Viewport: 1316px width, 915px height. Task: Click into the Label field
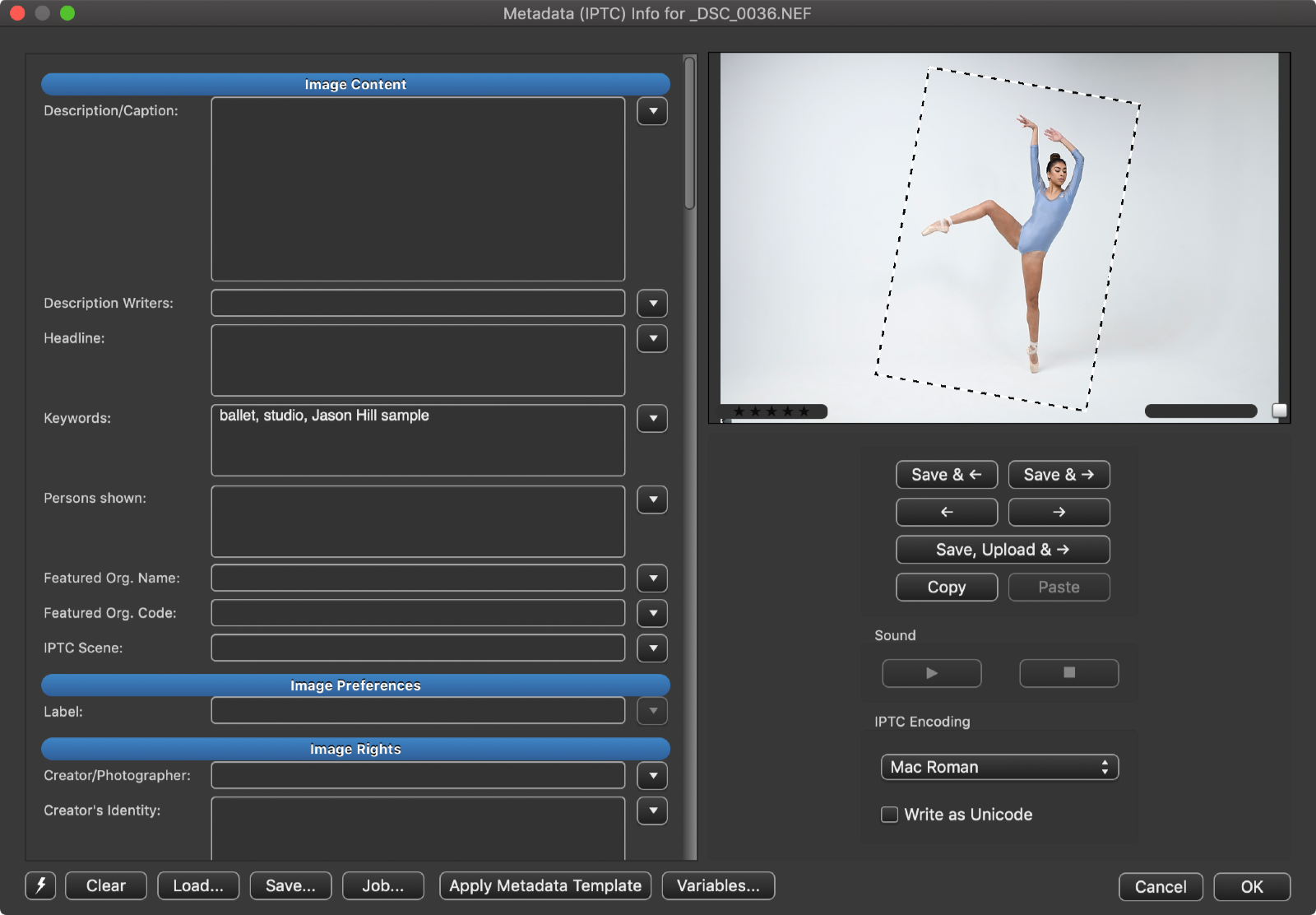[418, 711]
